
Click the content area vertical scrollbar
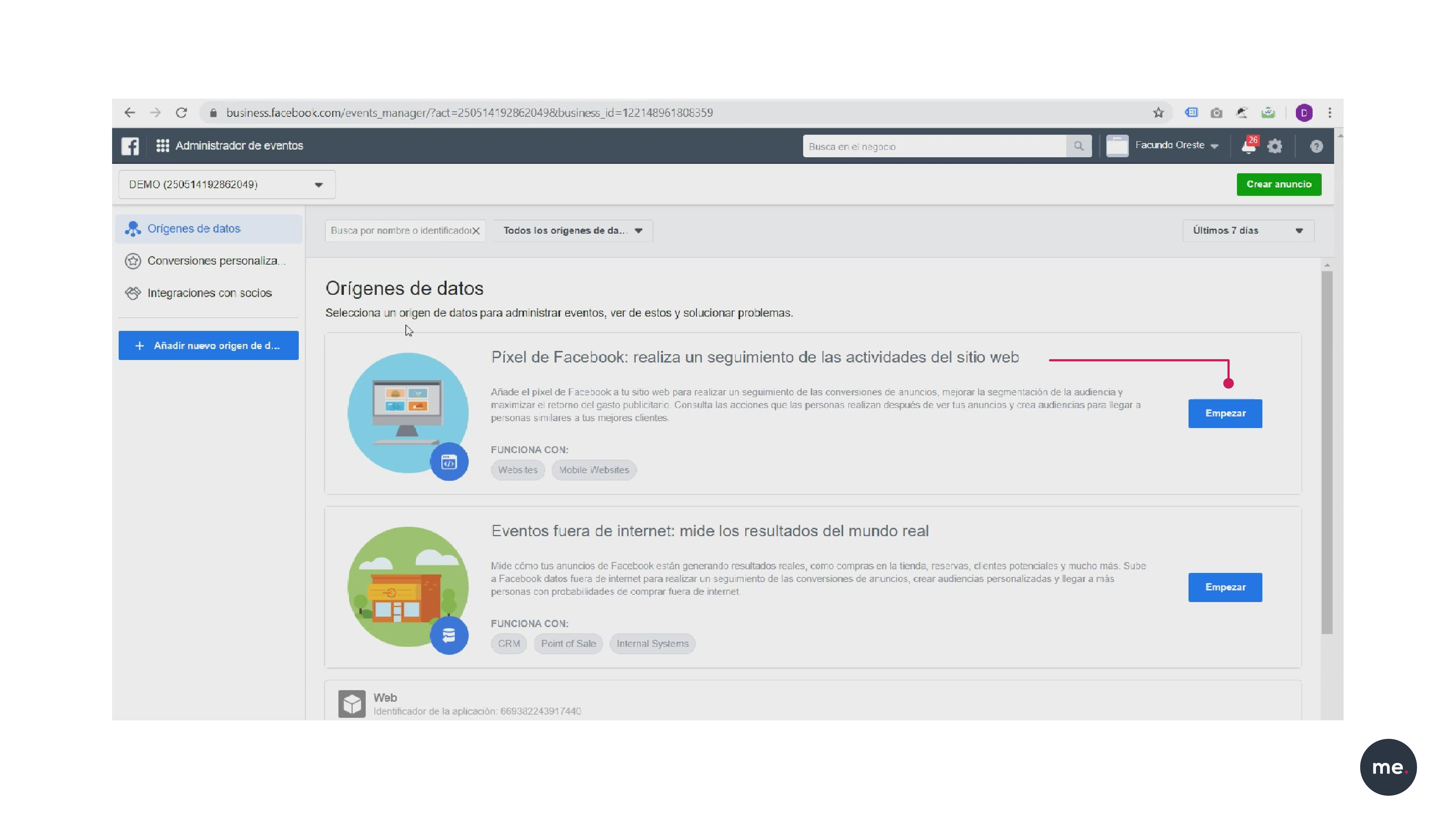tap(1326, 452)
